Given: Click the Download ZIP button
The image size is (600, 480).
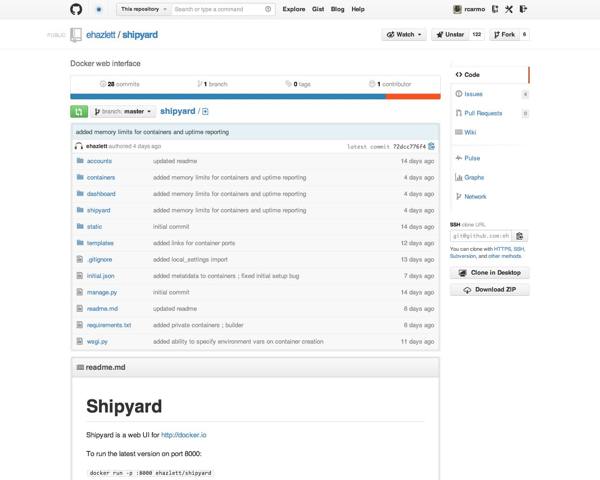Looking at the screenshot, I should coord(490,290).
